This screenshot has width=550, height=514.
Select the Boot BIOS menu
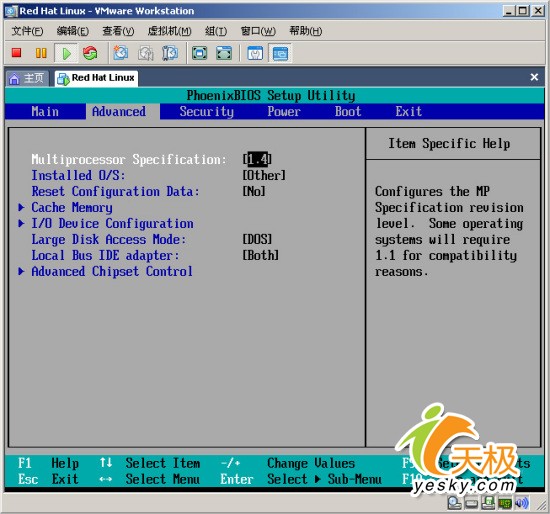click(348, 112)
